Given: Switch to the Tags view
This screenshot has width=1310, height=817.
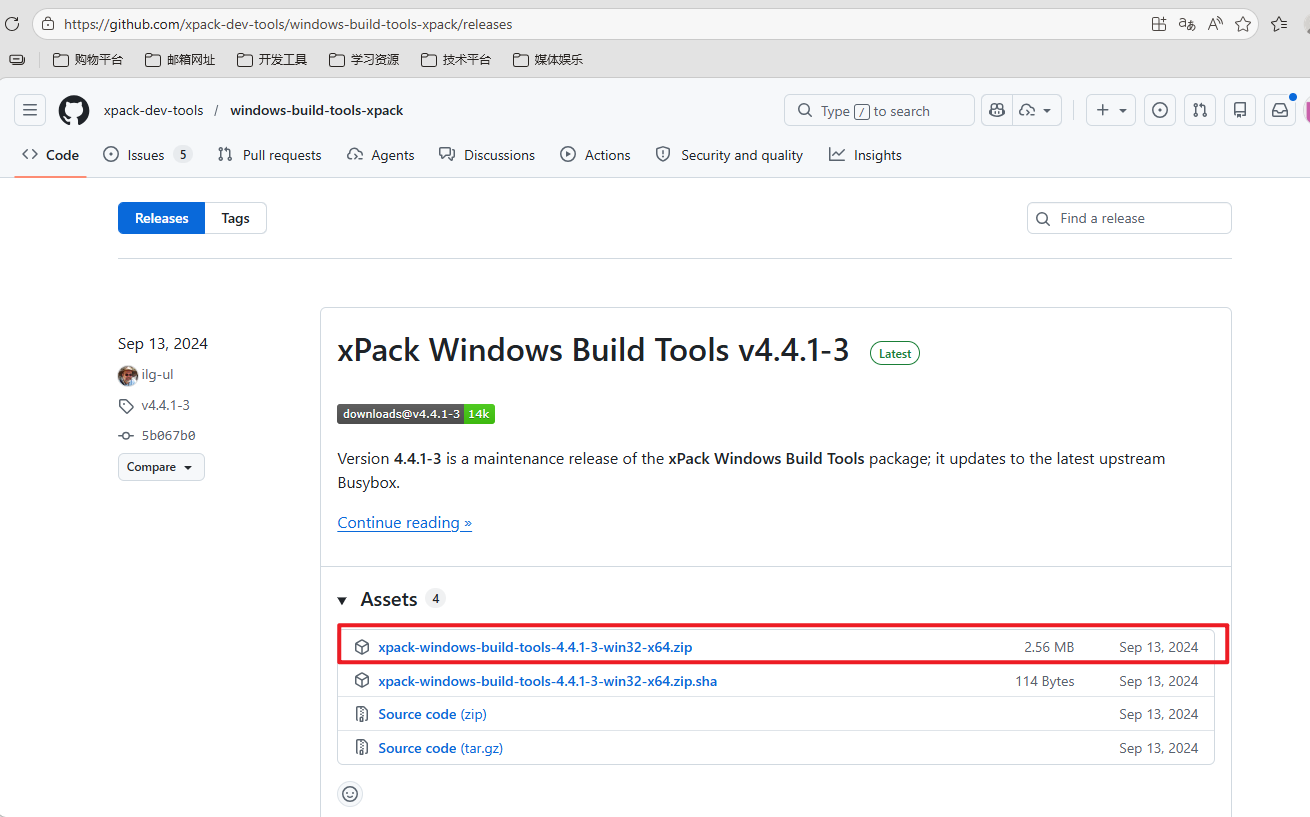Looking at the screenshot, I should tap(236, 218).
